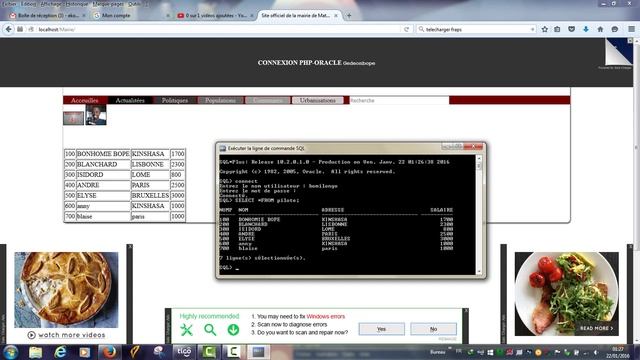
Task: Click the reload icon in address bar
Action: point(407,29)
